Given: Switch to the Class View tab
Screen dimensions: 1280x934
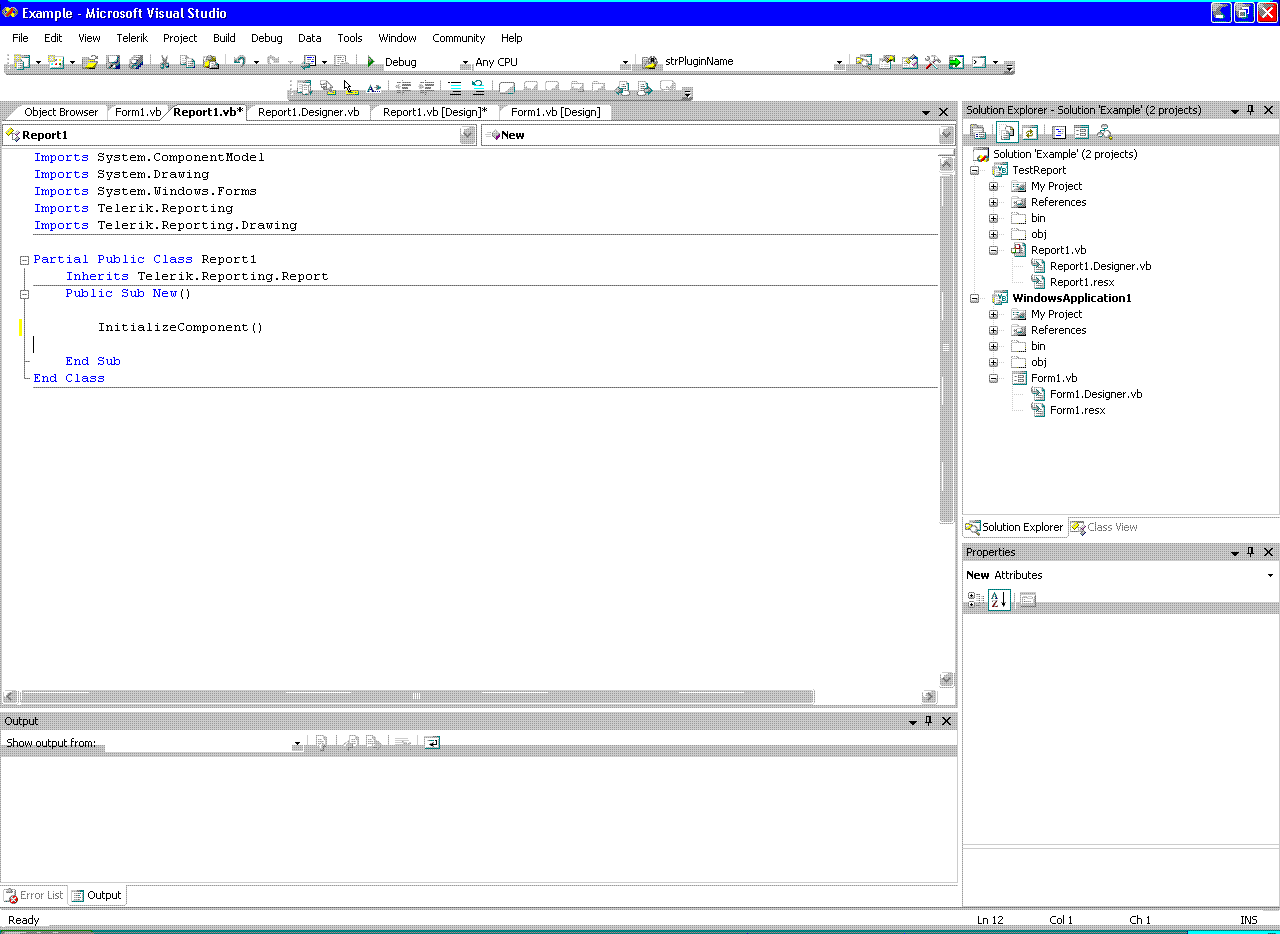Looking at the screenshot, I should tap(1104, 527).
